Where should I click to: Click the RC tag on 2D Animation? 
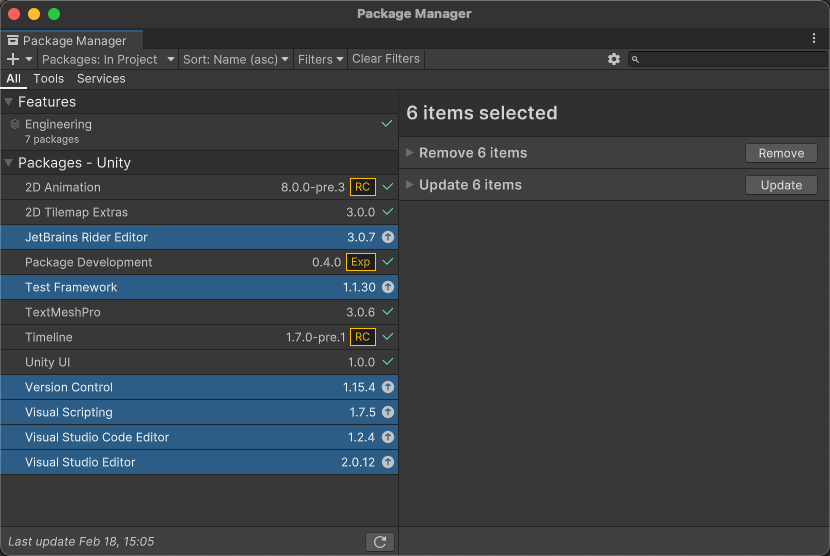(x=362, y=187)
